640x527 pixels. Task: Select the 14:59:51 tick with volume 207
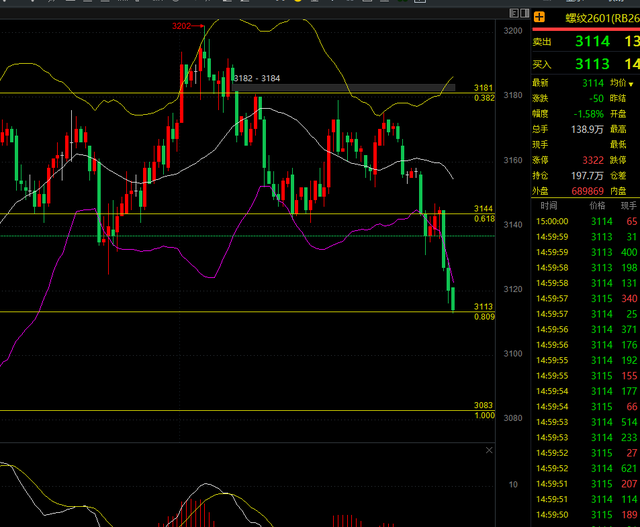coord(586,484)
